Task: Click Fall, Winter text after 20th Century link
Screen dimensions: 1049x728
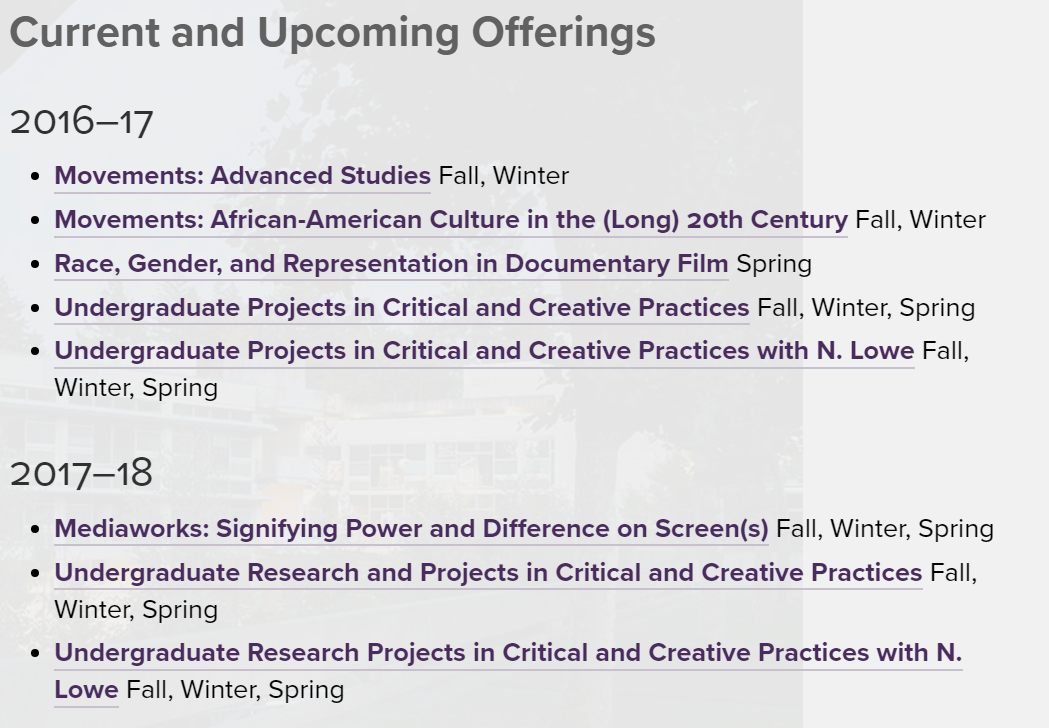Action: 921,220
